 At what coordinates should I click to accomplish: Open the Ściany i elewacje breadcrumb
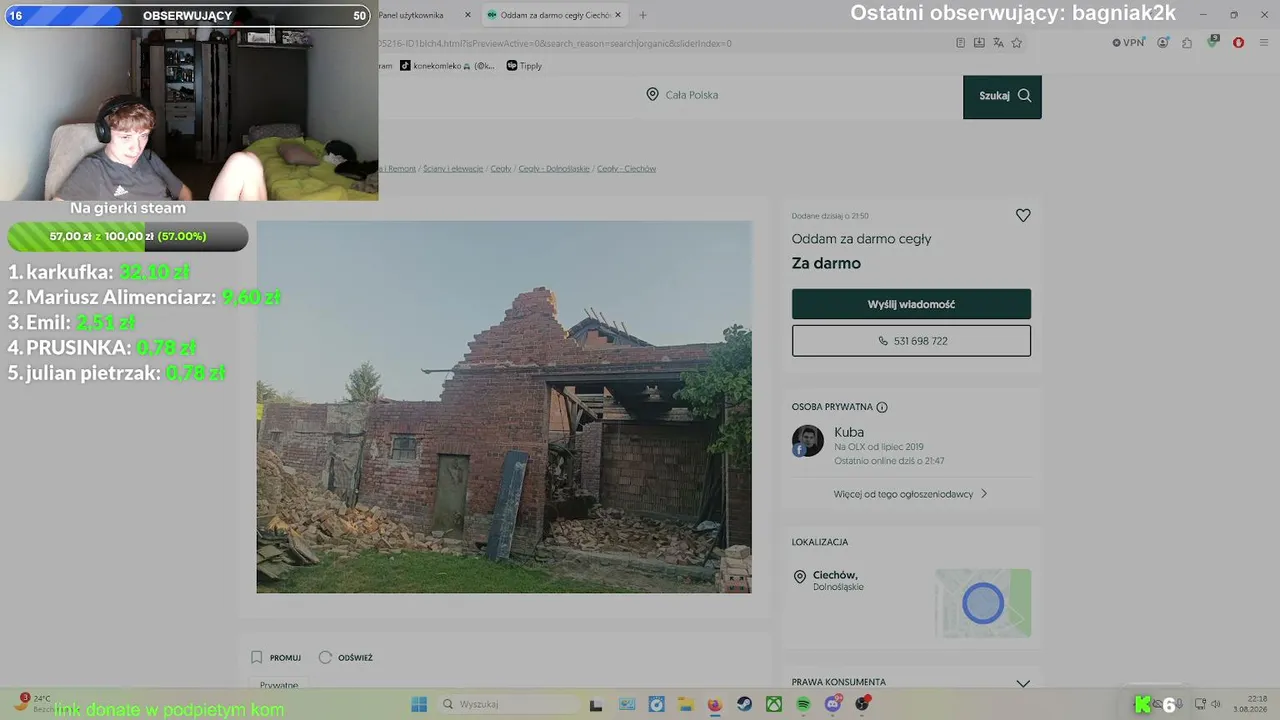tap(453, 169)
